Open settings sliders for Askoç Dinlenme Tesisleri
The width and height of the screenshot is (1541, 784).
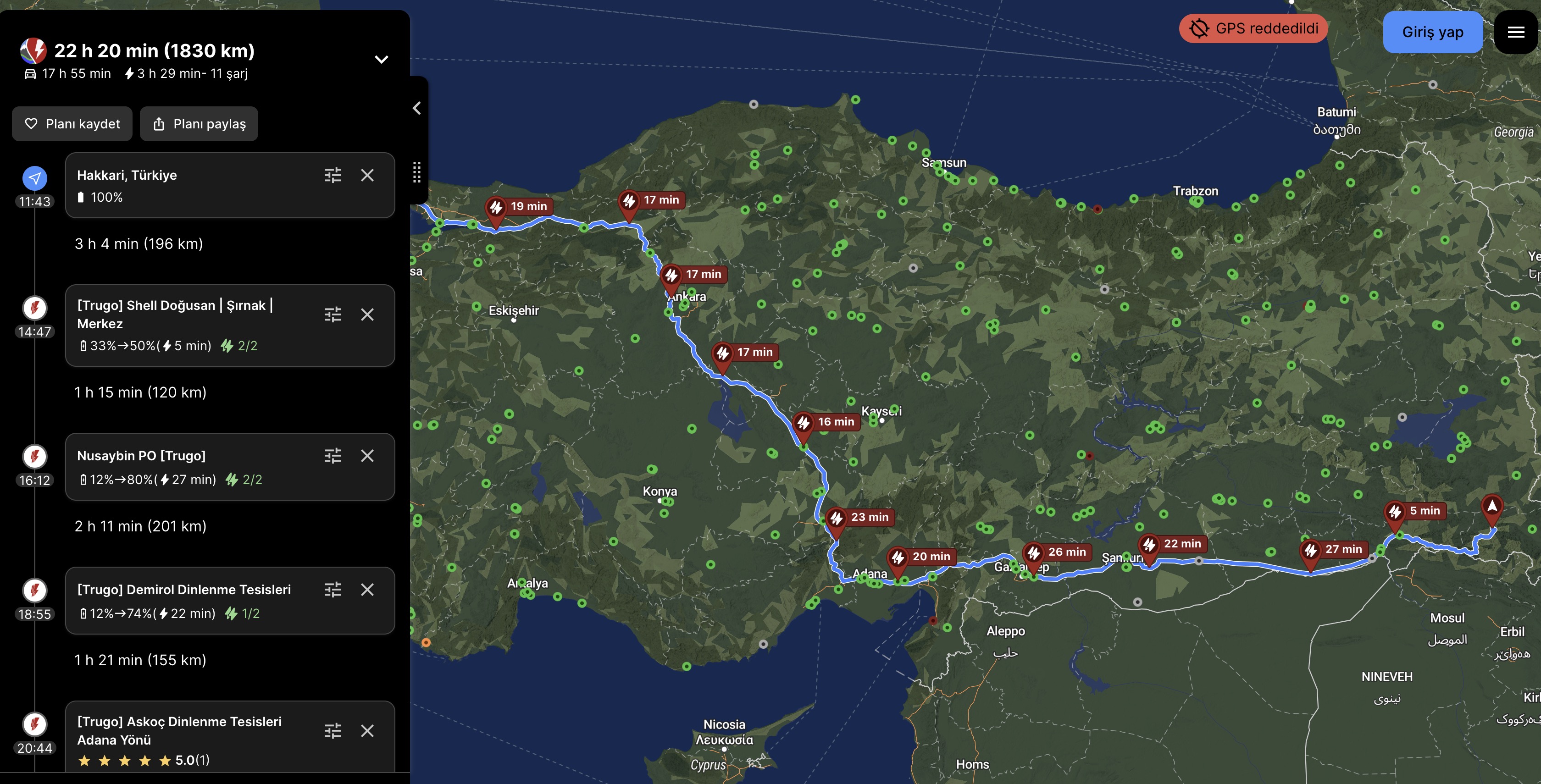(x=333, y=731)
